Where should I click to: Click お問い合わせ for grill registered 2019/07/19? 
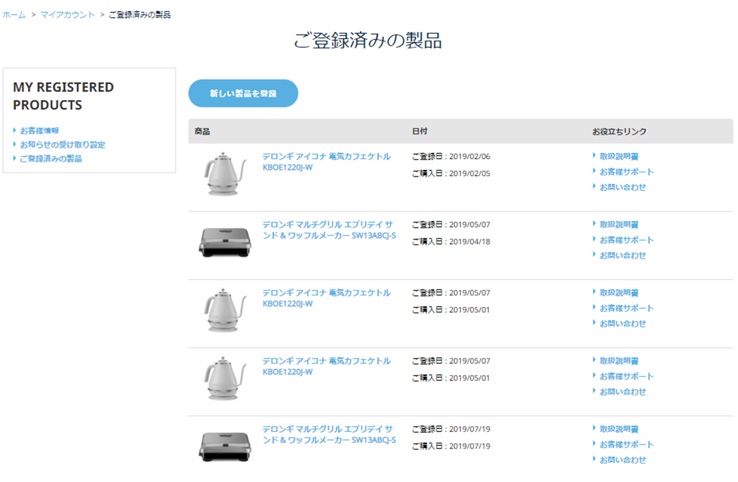click(623, 460)
